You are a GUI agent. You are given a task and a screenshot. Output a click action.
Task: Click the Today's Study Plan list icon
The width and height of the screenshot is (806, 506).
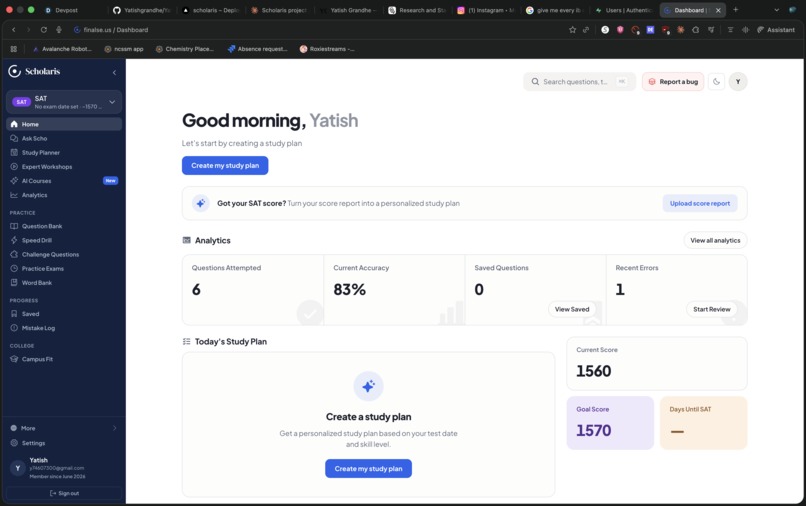click(x=187, y=341)
